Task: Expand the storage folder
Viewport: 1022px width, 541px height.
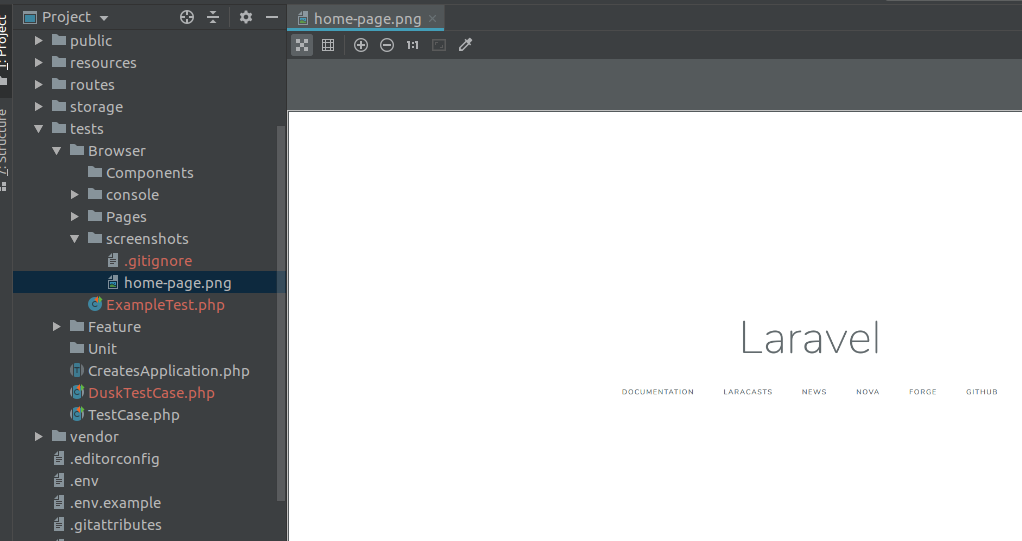Action: (38, 106)
